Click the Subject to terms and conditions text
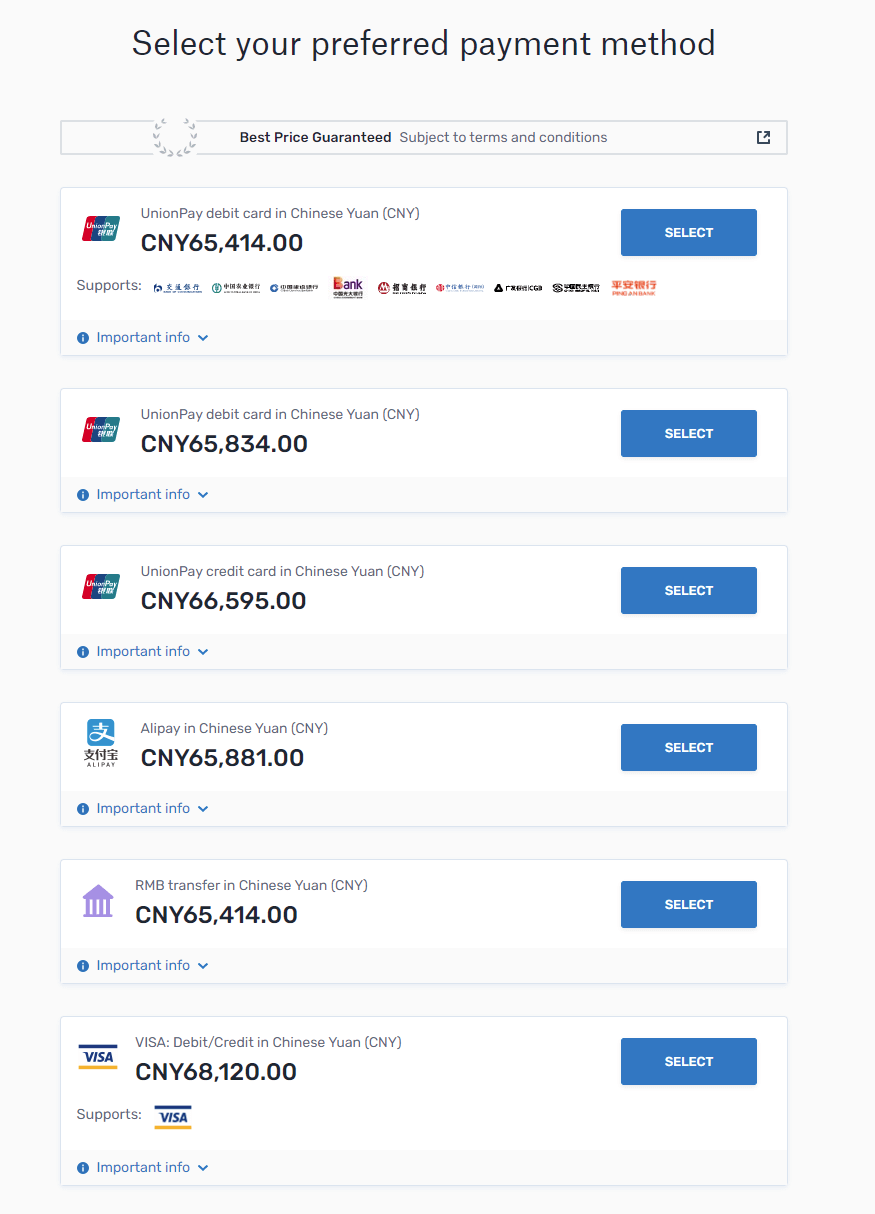875x1214 pixels. pyautogui.click(x=503, y=138)
